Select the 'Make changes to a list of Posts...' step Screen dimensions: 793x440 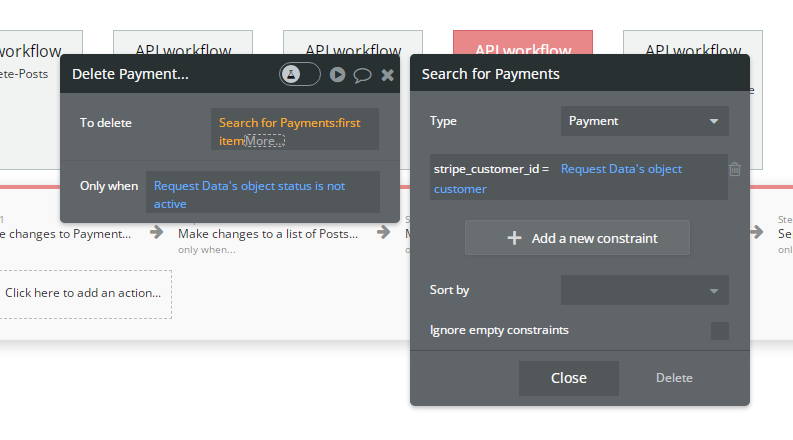[x=268, y=234]
